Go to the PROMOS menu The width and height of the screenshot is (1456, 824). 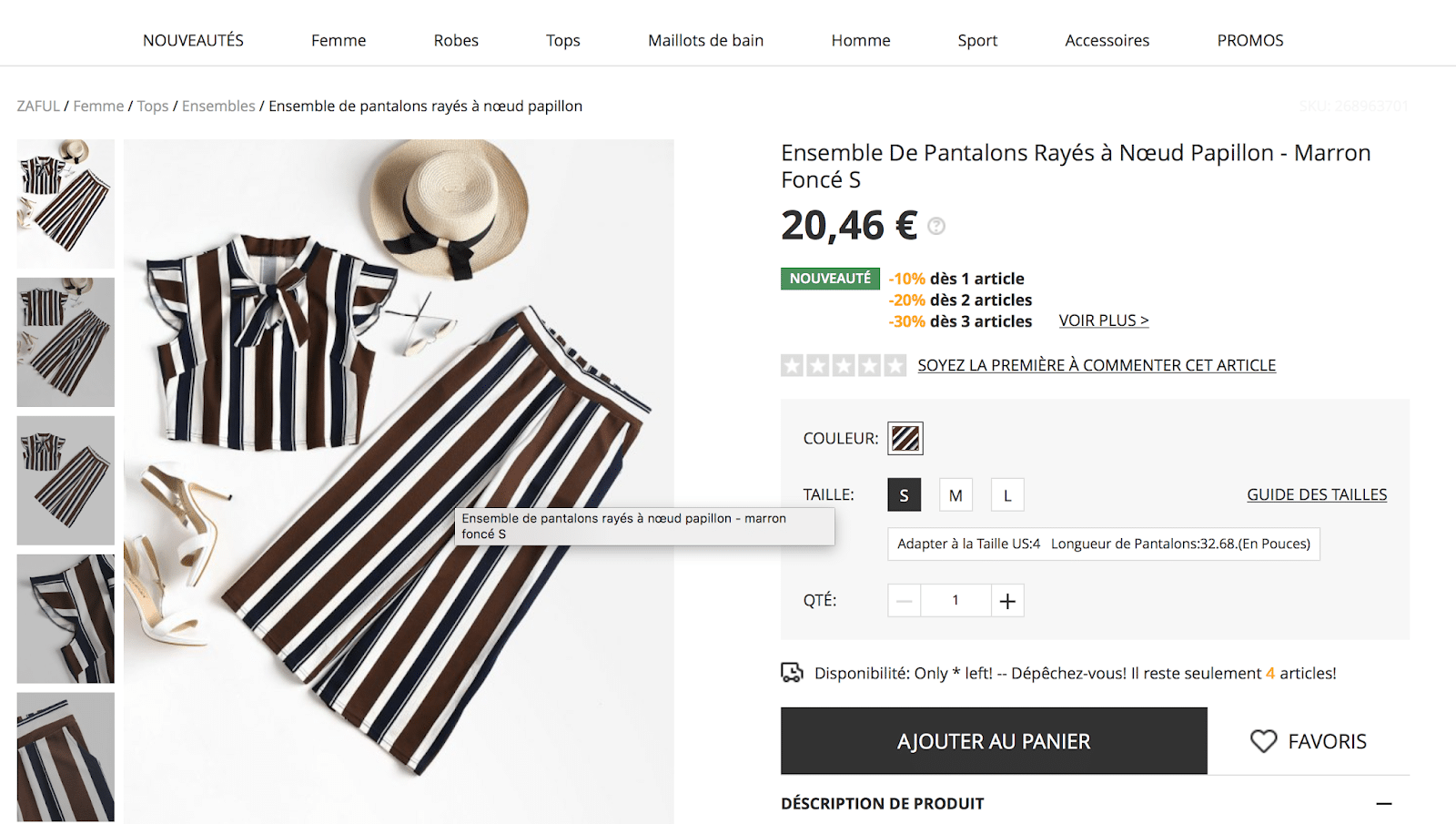(1249, 40)
